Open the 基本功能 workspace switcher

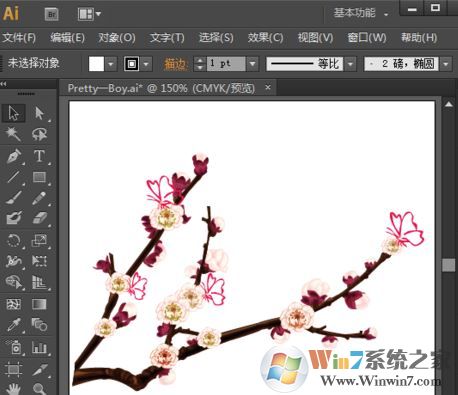(361, 13)
